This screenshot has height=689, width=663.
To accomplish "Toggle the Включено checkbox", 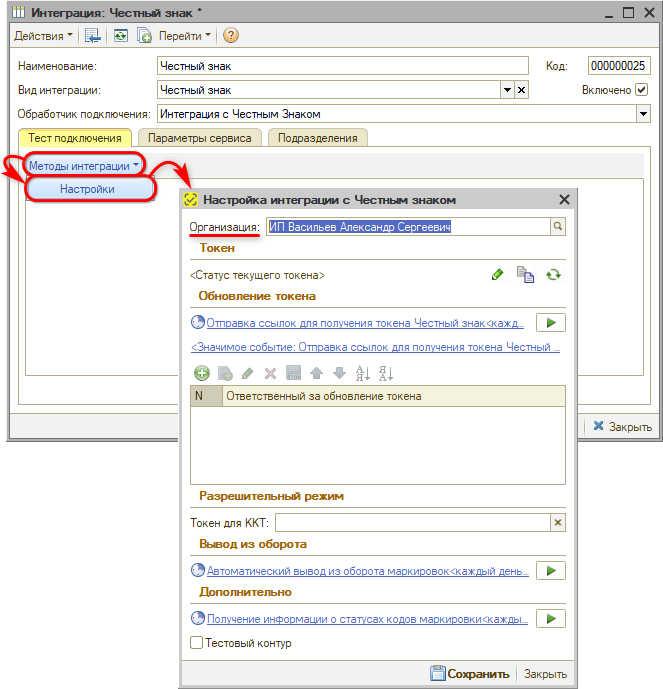I will (642, 90).
